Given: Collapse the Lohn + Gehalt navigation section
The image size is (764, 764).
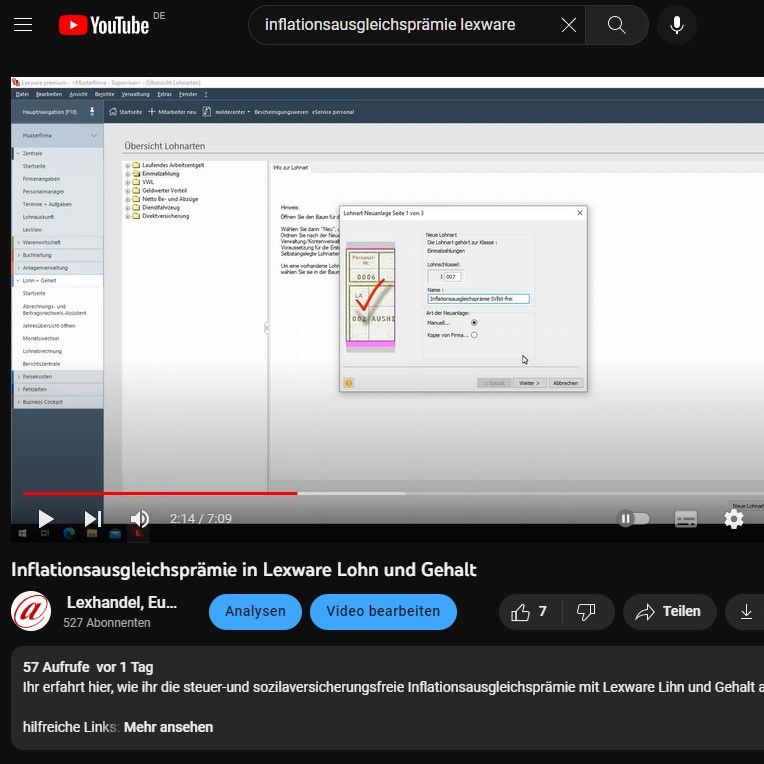Looking at the screenshot, I should 19,281.
